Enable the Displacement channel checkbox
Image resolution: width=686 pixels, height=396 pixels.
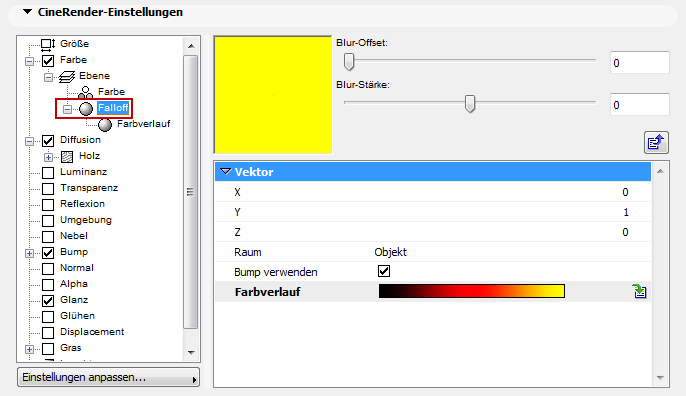click(x=48, y=332)
